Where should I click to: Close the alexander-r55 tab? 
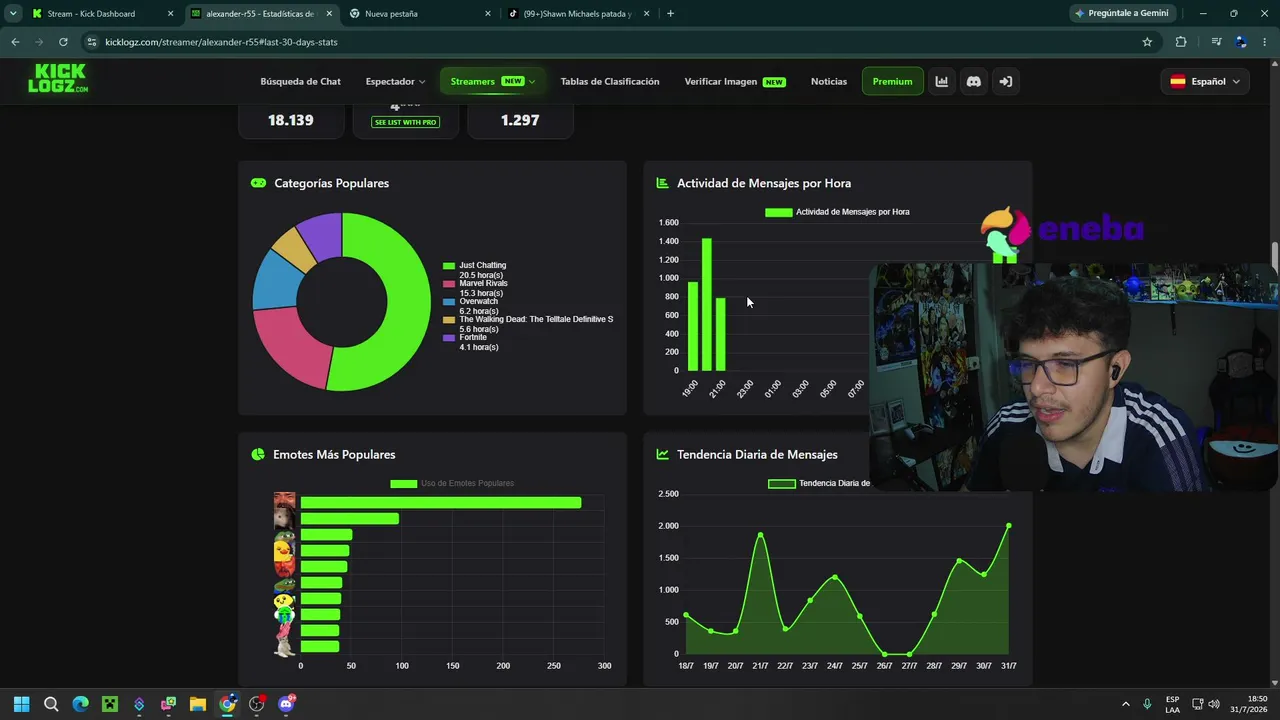click(x=329, y=14)
